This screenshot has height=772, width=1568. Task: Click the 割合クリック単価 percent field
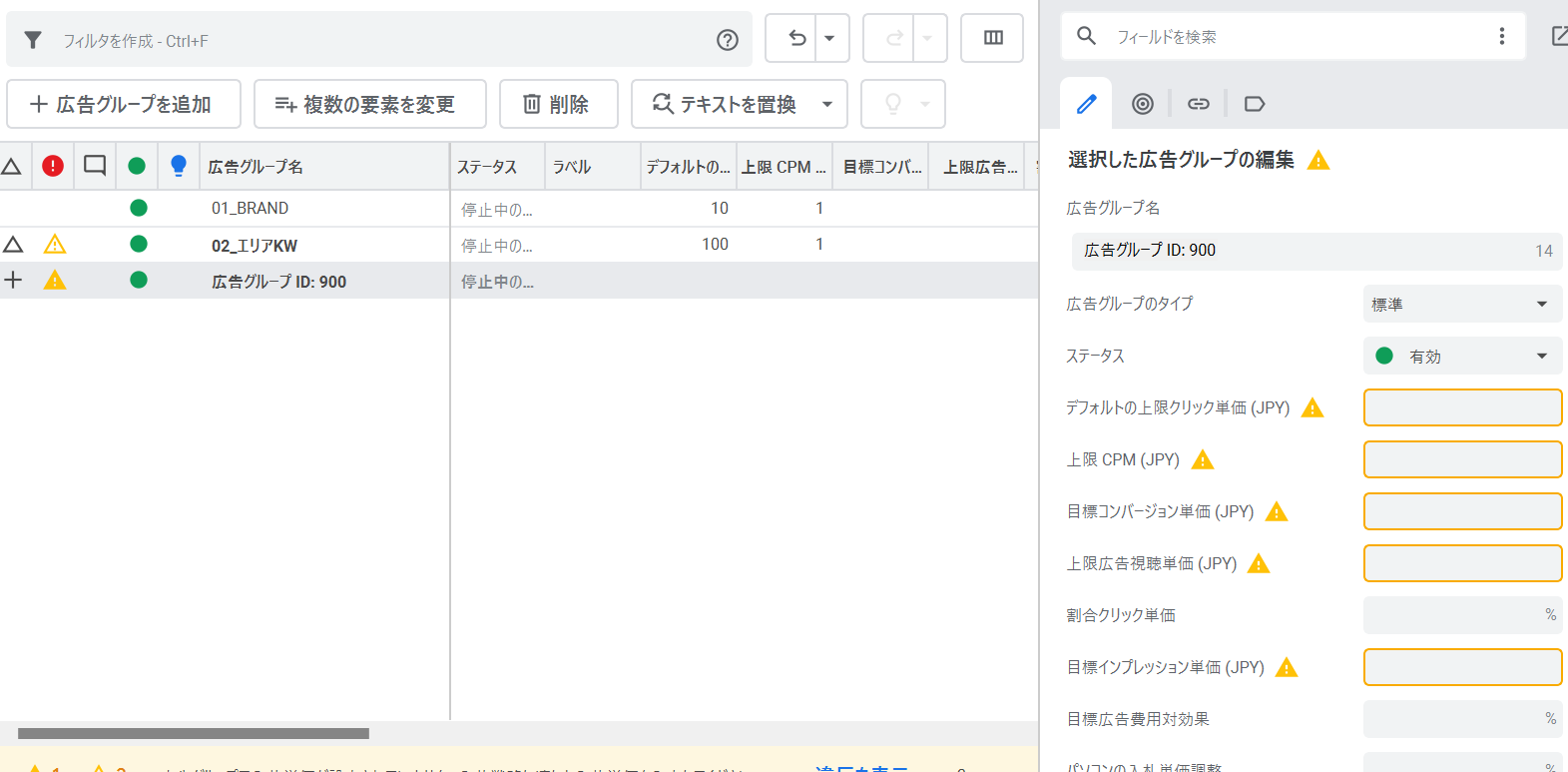pyautogui.click(x=1462, y=615)
